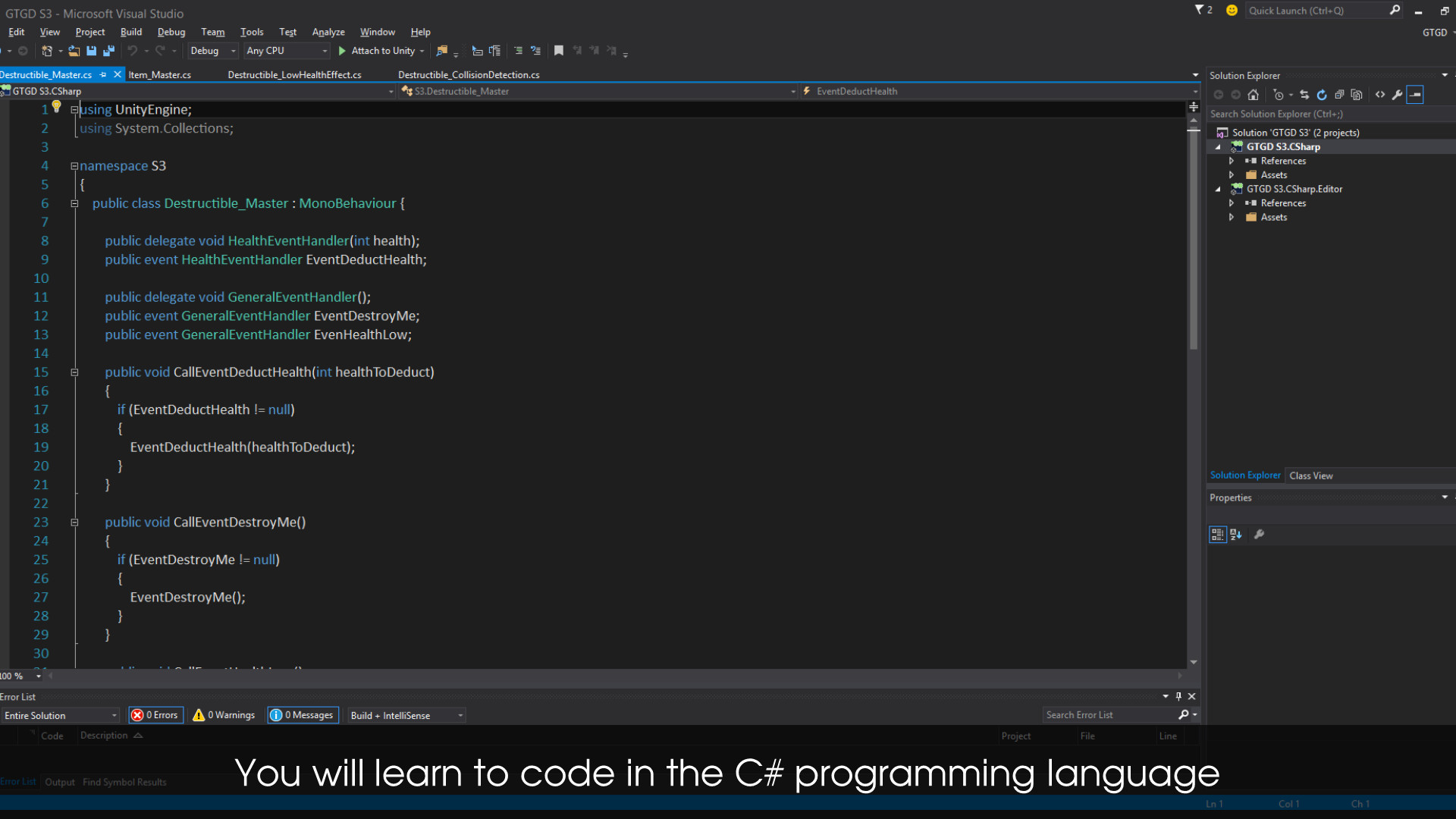Select the Destructible_Master.cs tab
The height and width of the screenshot is (819, 1456).
(46, 74)
